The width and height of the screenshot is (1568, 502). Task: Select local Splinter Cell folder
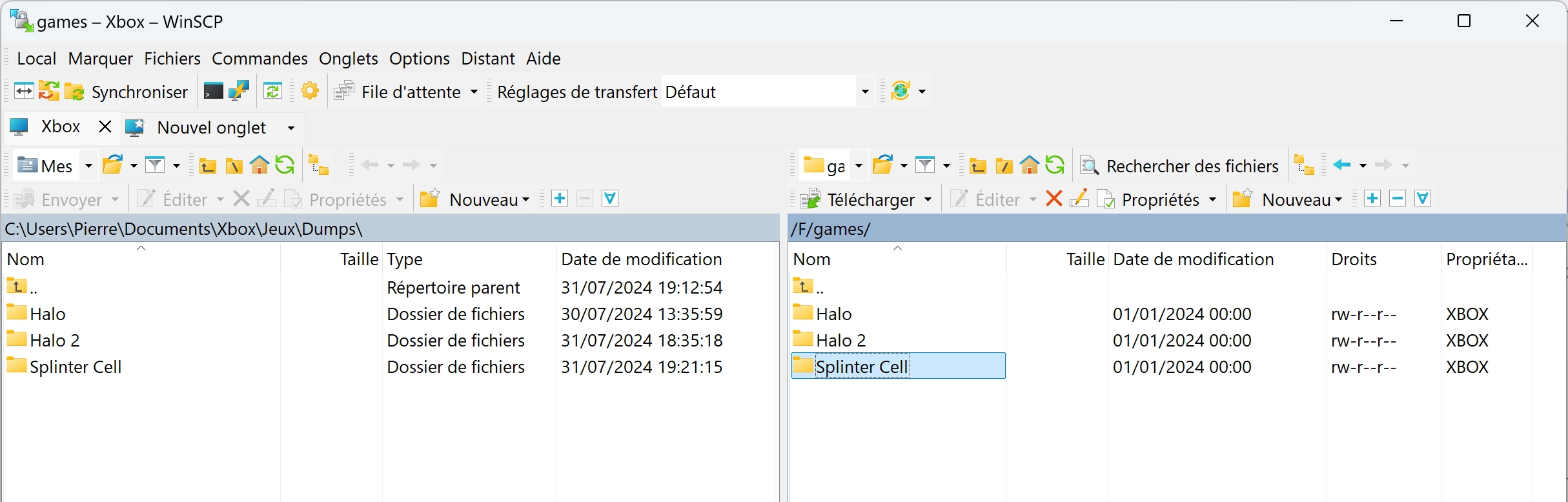coord(76,366)
